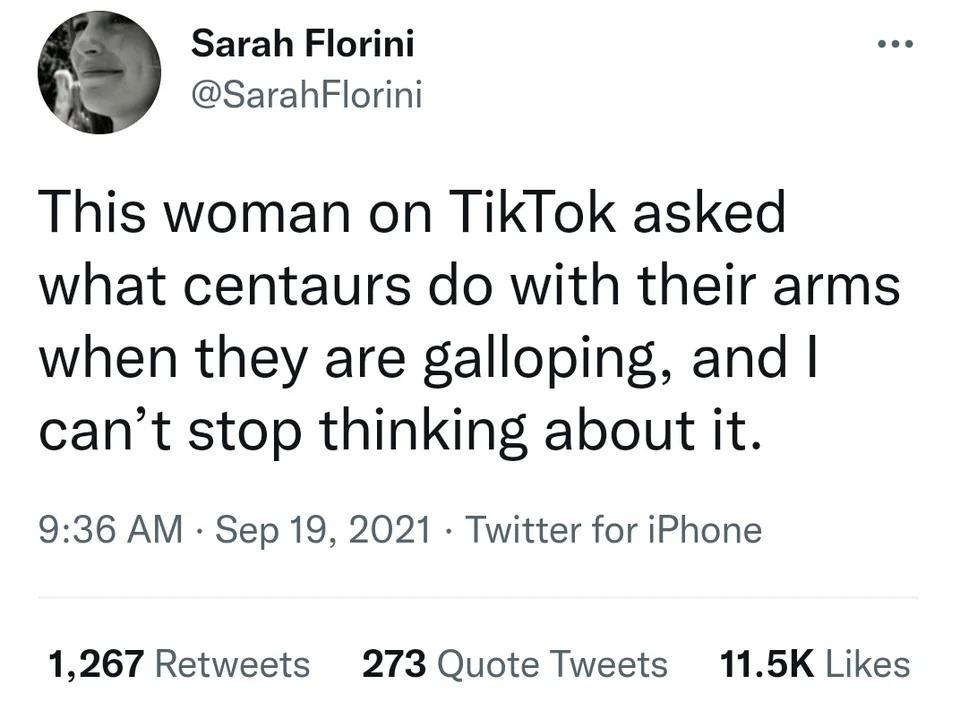Open Sarah Florini's profile picture
960x727 pixels.
[99, 73]
